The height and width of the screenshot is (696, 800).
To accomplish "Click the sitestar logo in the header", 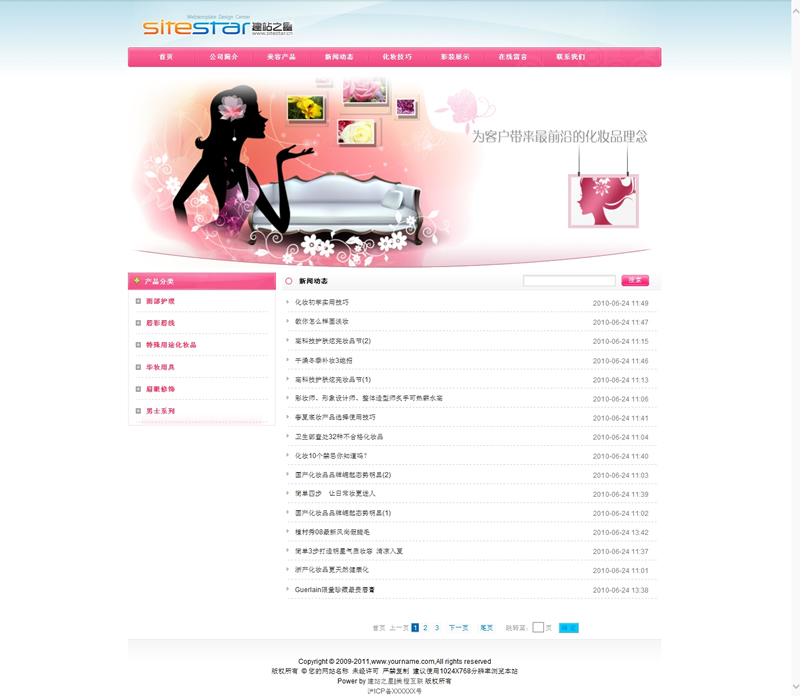I will 218,26.
